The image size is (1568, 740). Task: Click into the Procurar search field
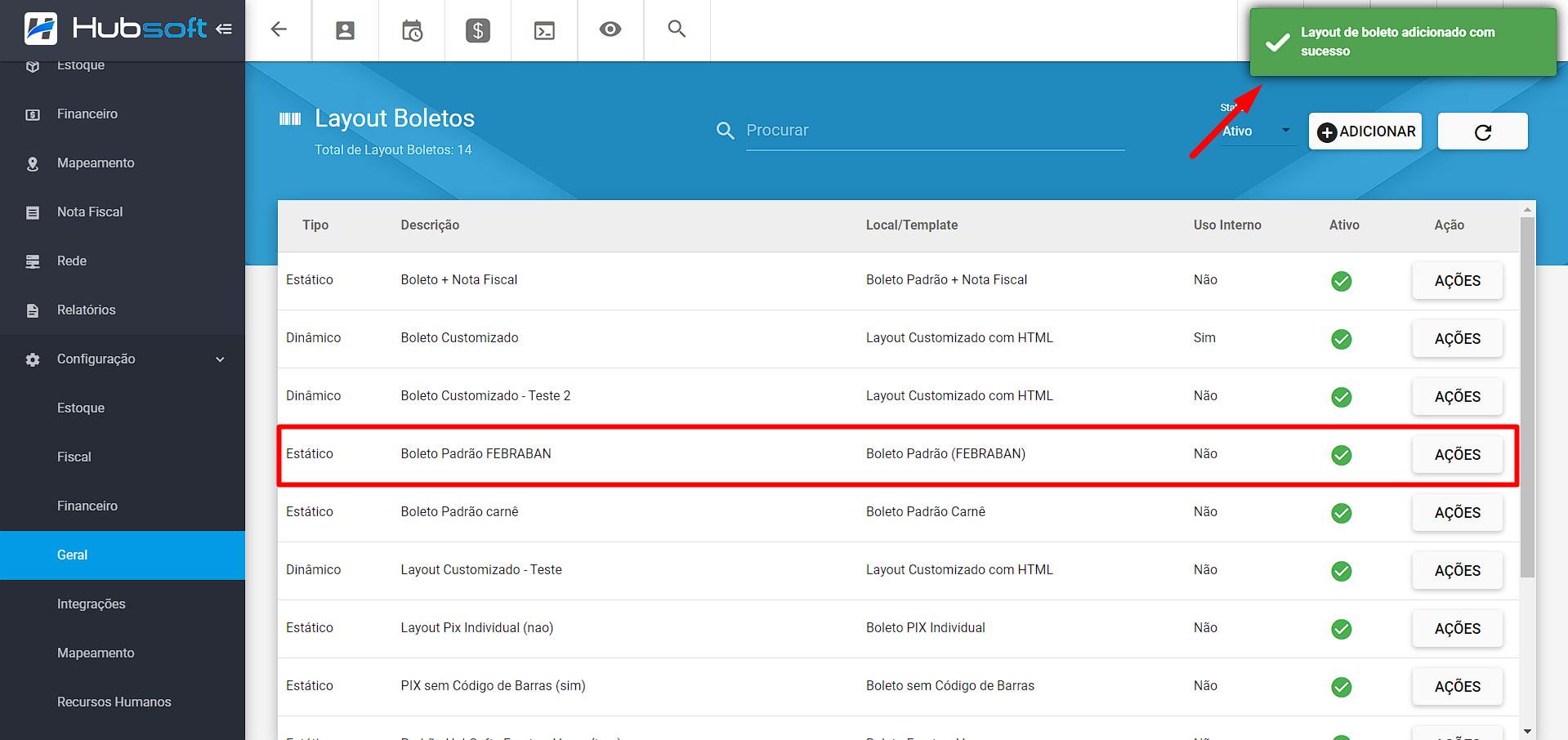935,131
